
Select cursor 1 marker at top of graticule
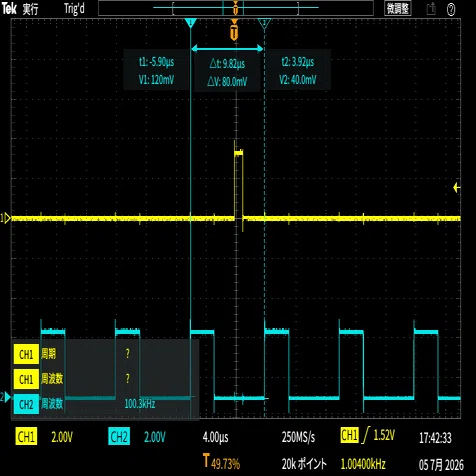[x=190, y=23]
